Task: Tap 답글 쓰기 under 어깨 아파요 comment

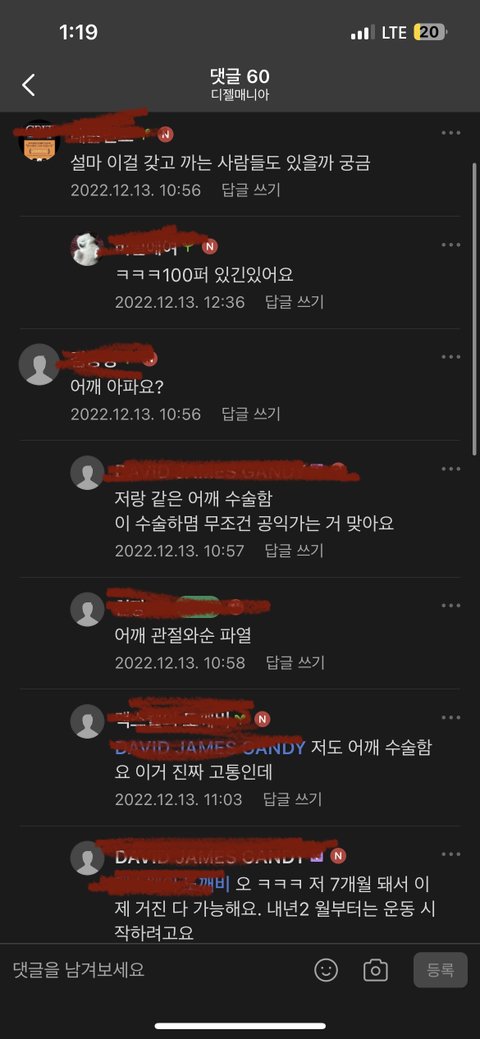Action: pos(251,414)
